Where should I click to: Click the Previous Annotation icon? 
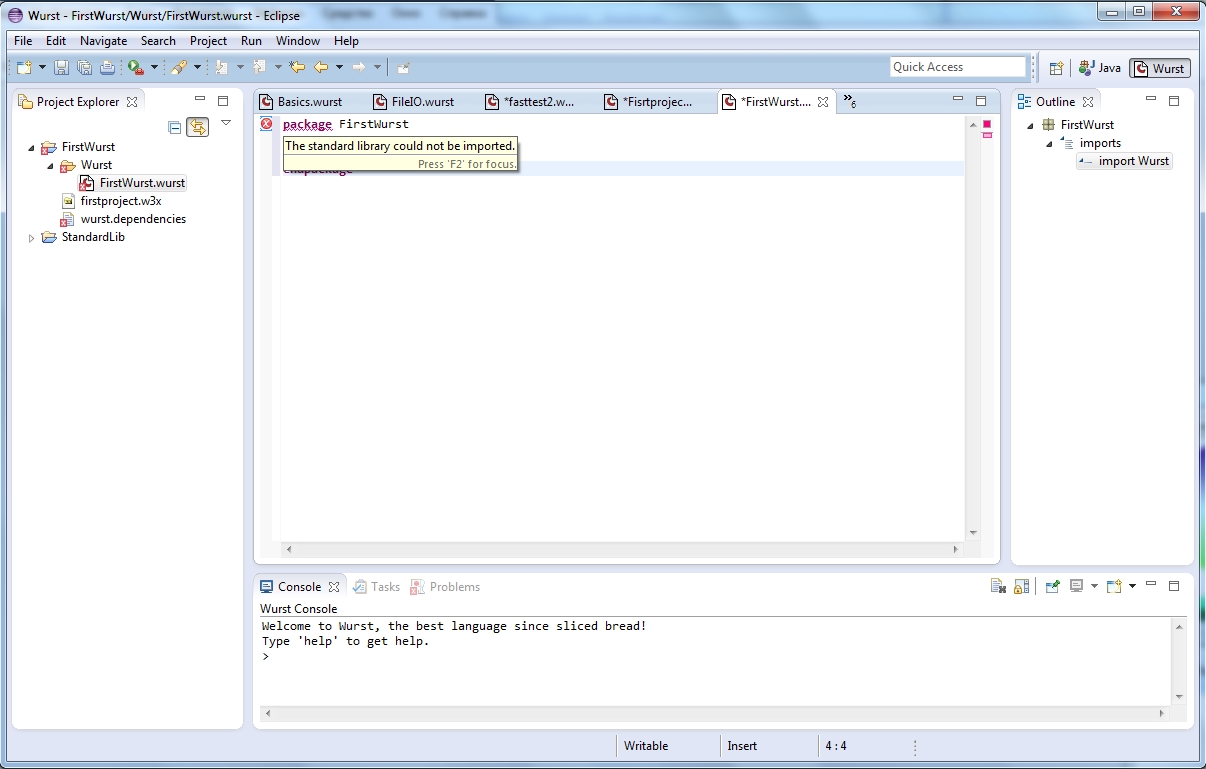click(x=260, y=67)
